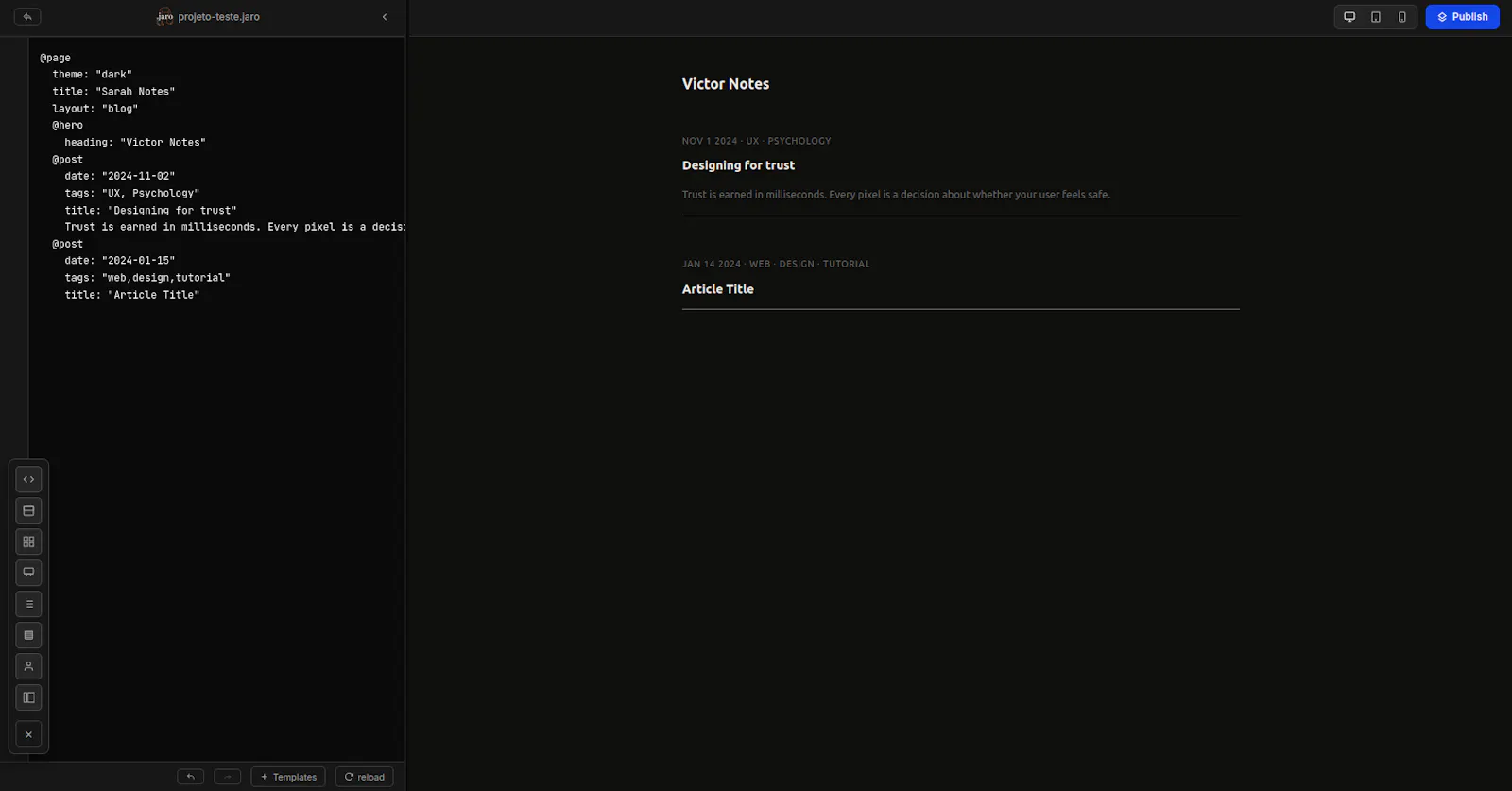Screen dimensions: 1512x791
Task: Click the projeto-teste.jaro file name
Action: coord(218,17)
